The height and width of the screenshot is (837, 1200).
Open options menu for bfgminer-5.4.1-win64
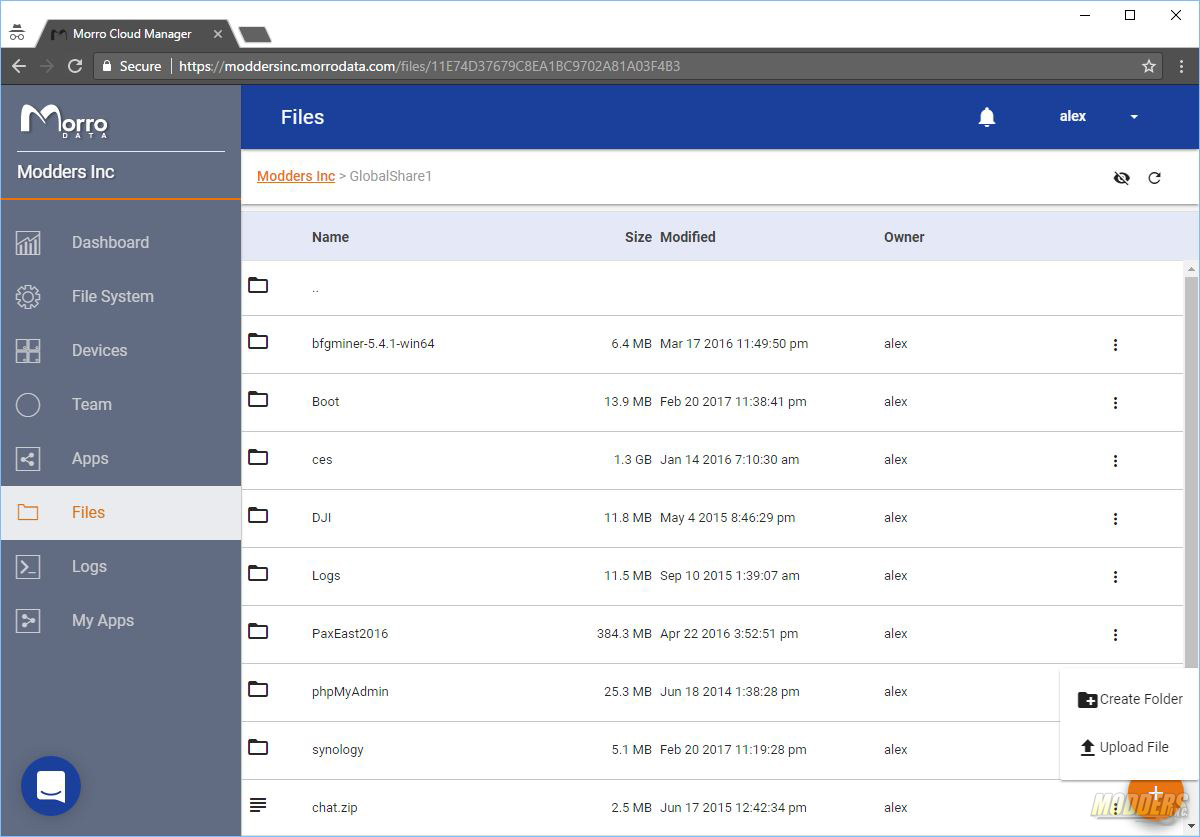[1115, 344]
